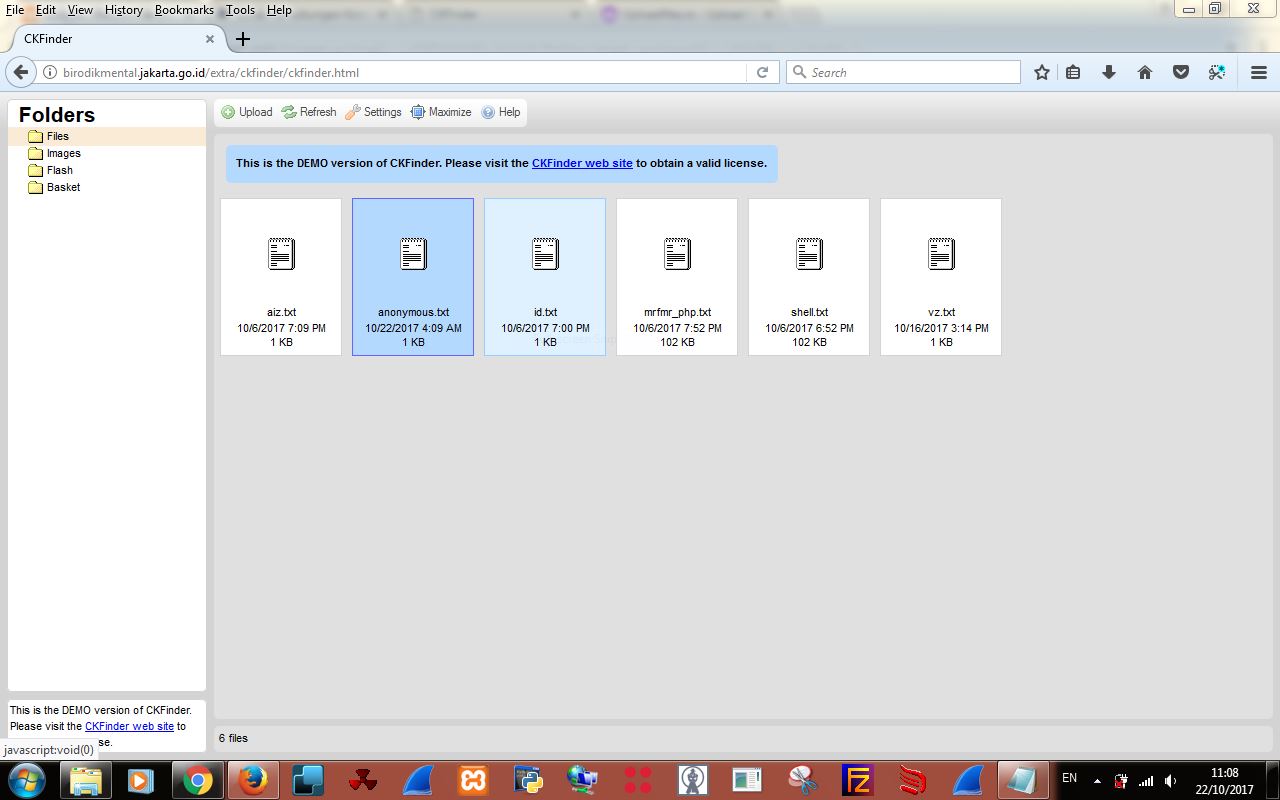Open the Tools menu
1280x800 pixels.
[x=240, y=10]
